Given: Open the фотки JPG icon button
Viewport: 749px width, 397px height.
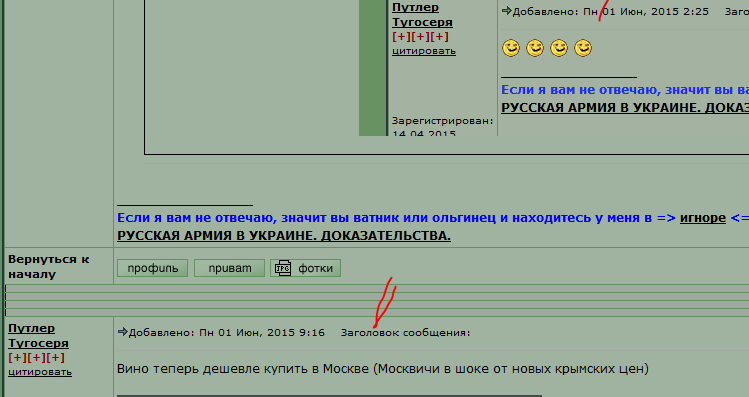Looking at the screenshot, I should [305, 268].
